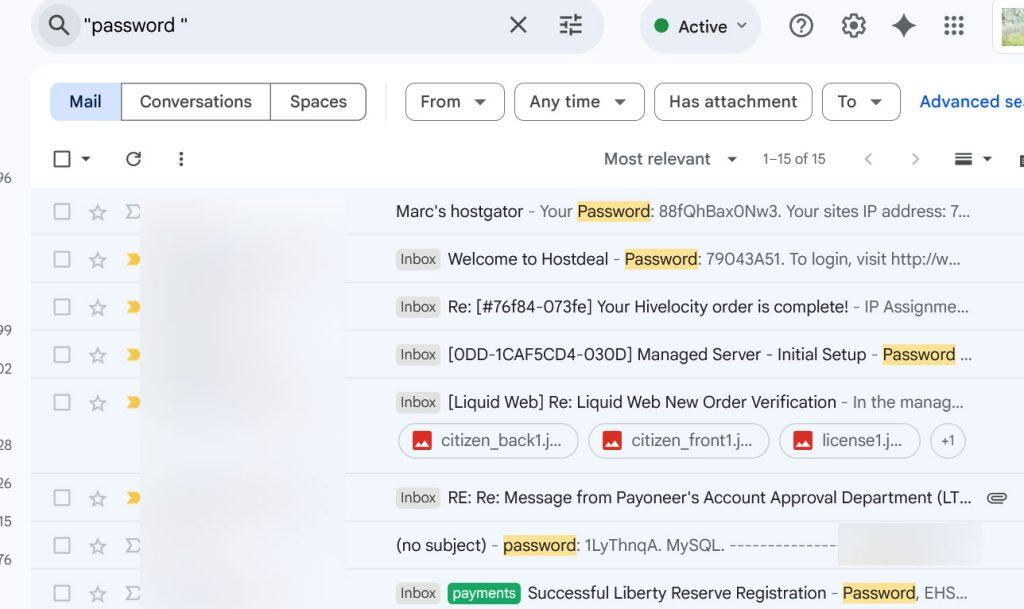1024x609 pixels.
Task: Open the license1 attachment
Action: 849,441
